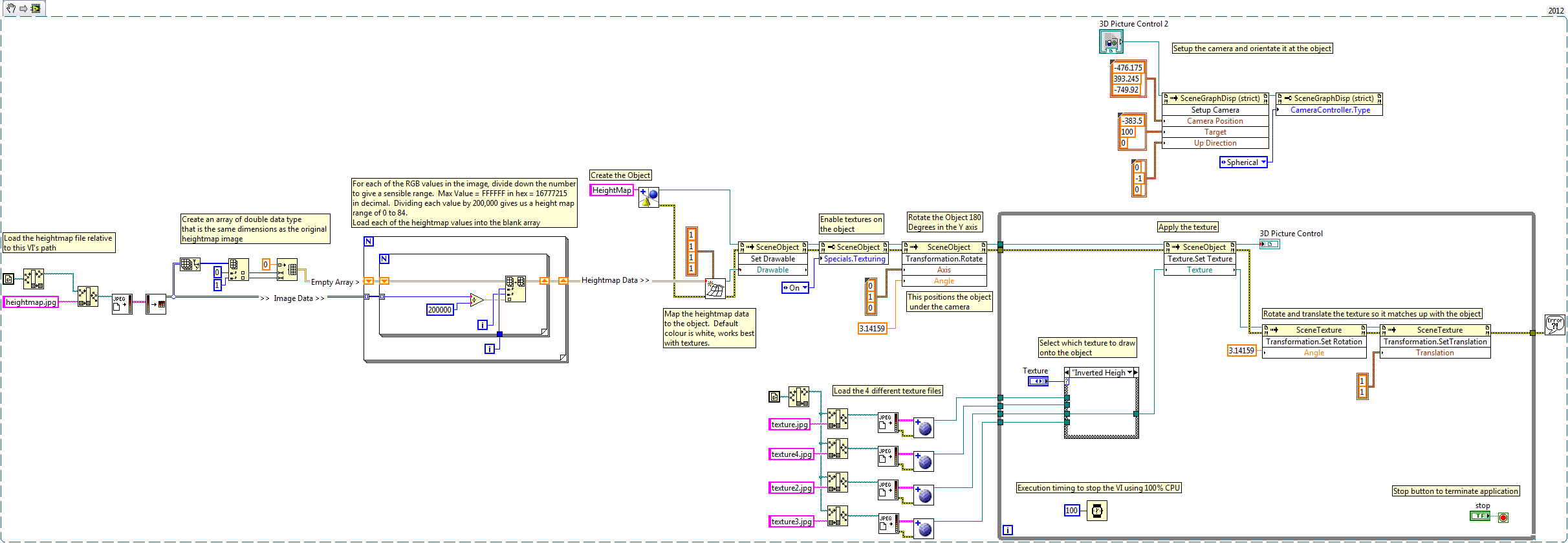Click the Strip Path node above texture.jpg

coord(799,397)
